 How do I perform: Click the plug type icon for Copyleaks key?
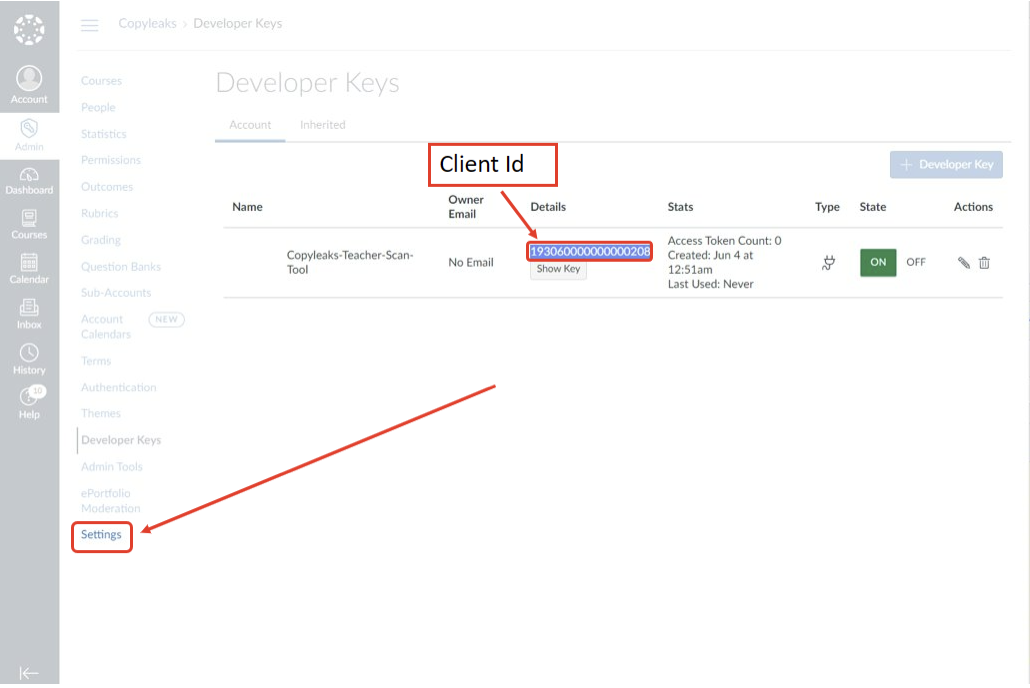(x=828, y=263)
